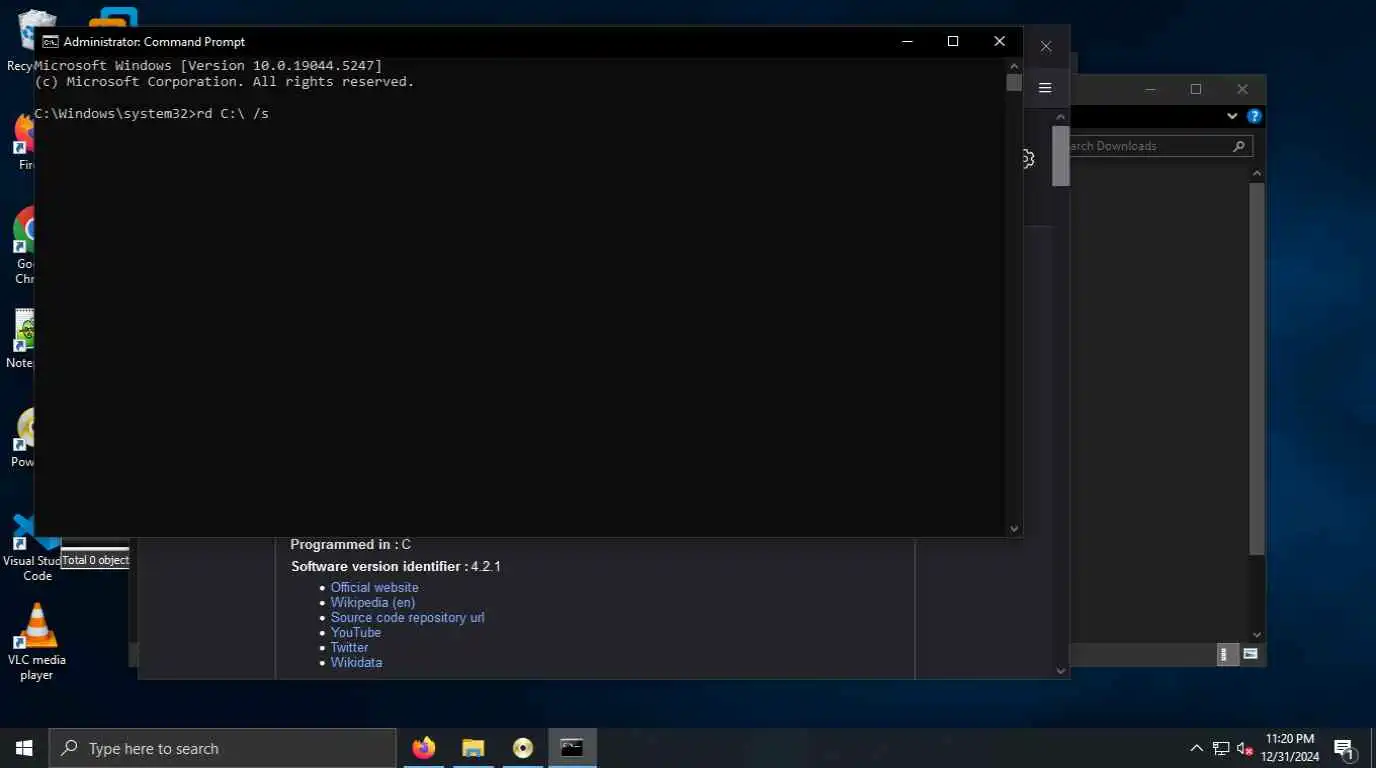This screenshot has height=768, width=1376.
Task: Click the browser page scrollbar thumb
Action: [x=1061, y=155]
